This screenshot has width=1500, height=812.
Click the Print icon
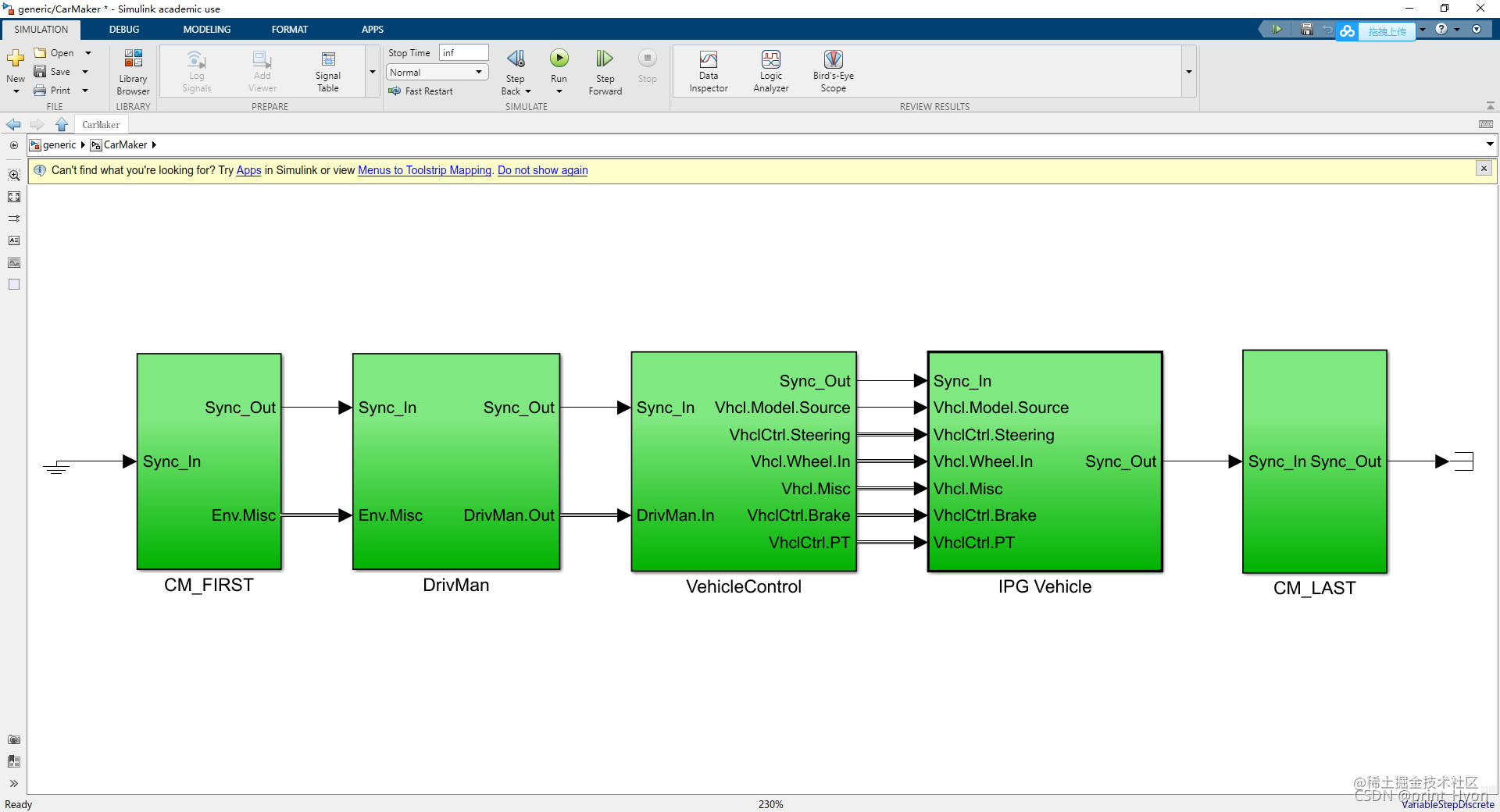pos(40,91)
